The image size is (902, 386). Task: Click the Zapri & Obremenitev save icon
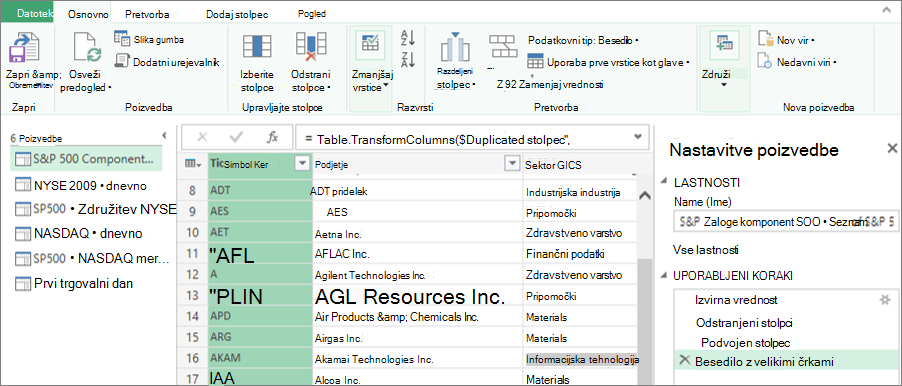[x=24, y=48]
